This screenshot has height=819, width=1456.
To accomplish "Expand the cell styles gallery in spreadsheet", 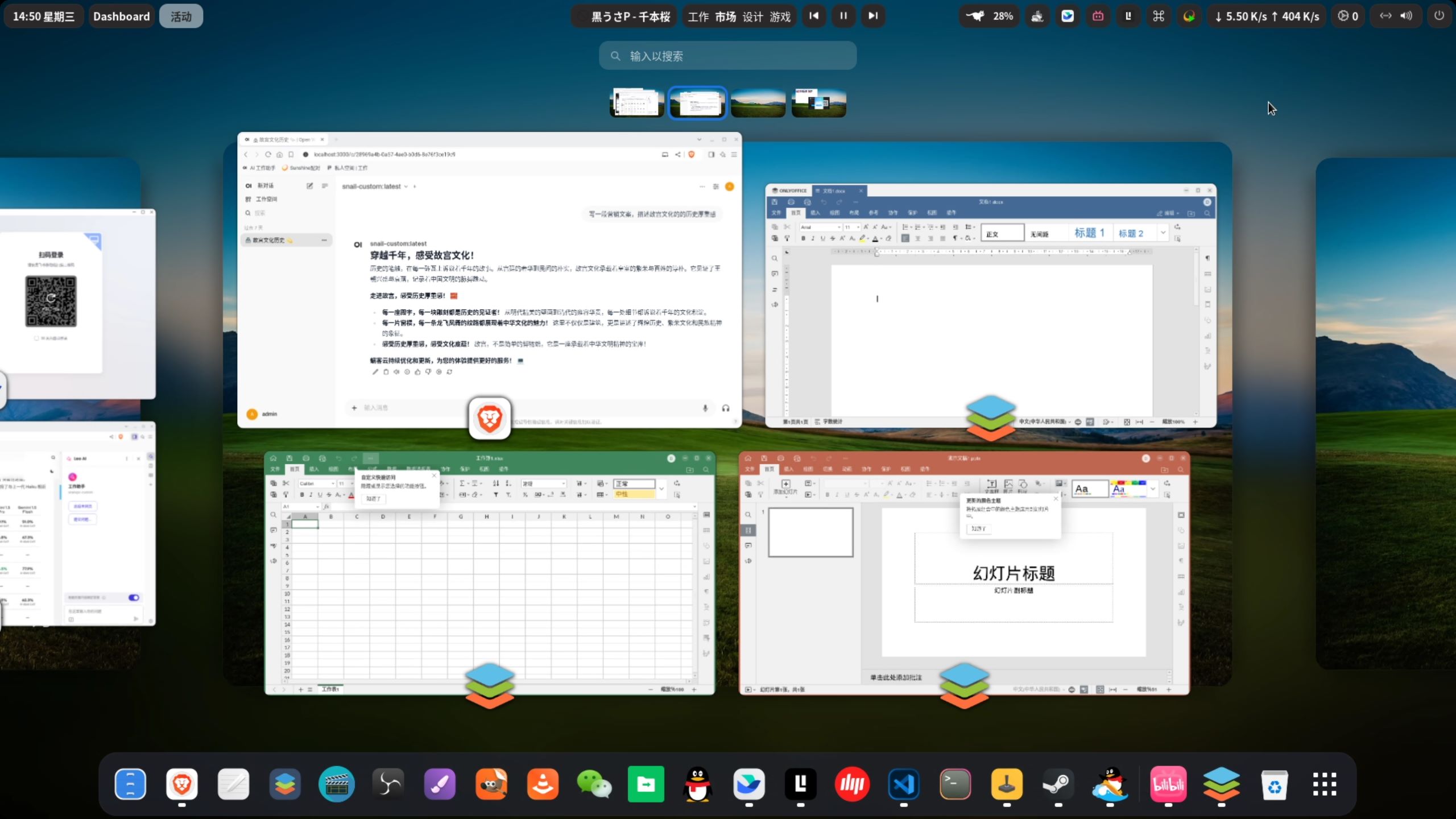I will [x=661, y=489].
